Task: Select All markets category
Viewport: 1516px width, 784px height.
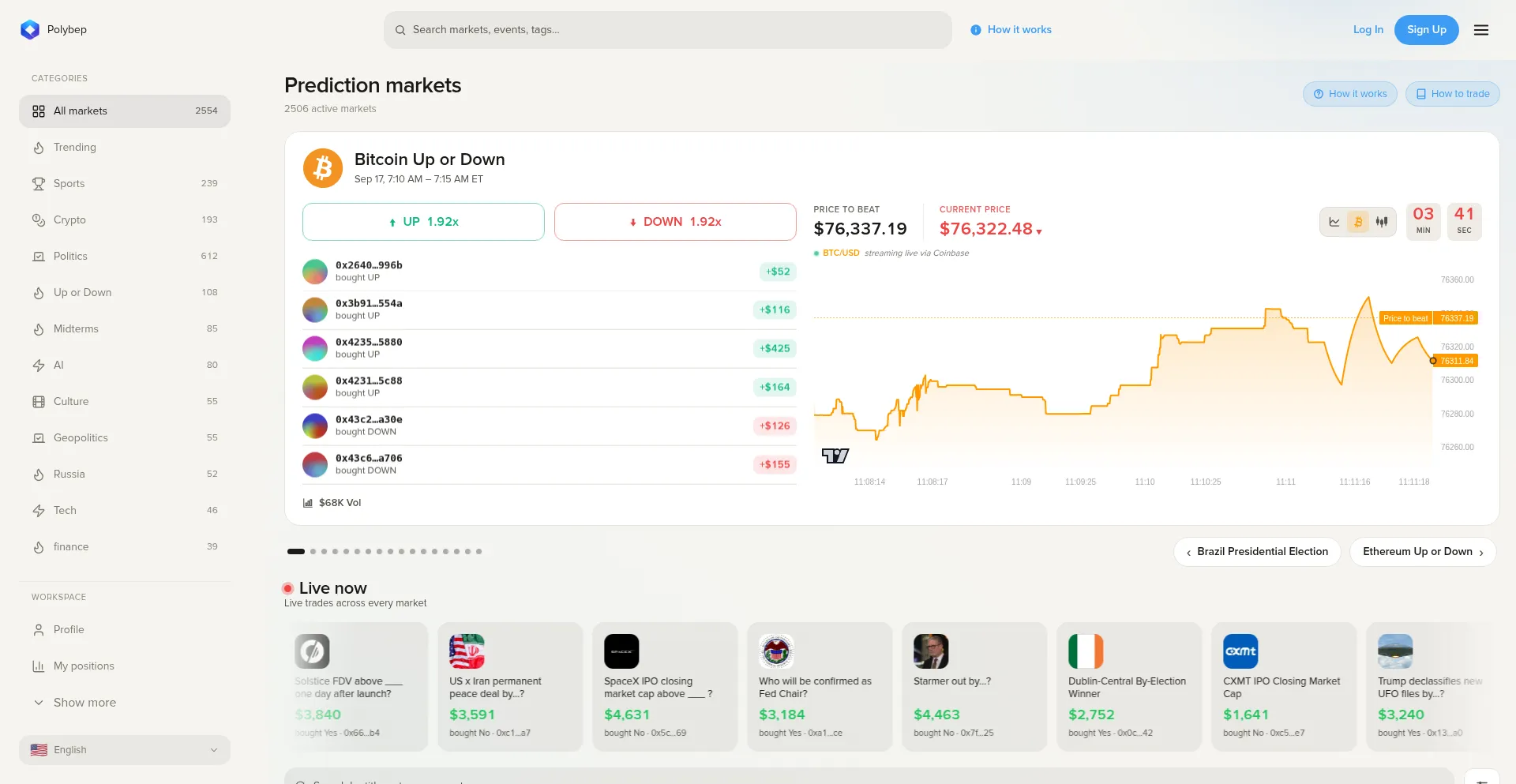Action: coord(125,111)
